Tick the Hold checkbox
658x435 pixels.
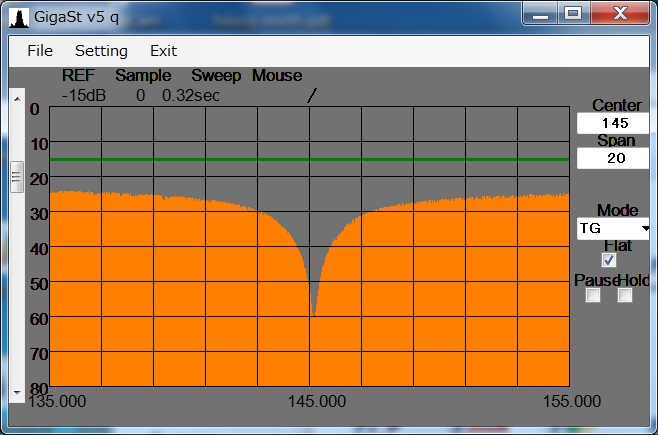point(625,295)
